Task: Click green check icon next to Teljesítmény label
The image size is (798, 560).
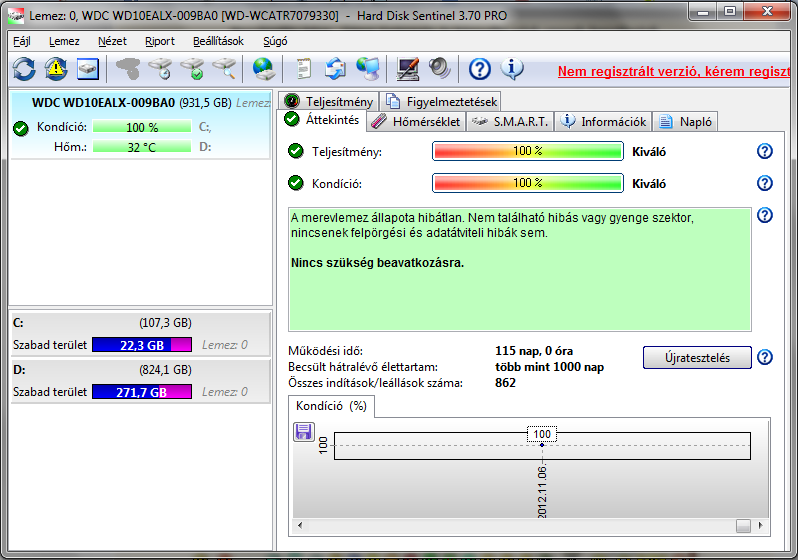Action: 296,151
